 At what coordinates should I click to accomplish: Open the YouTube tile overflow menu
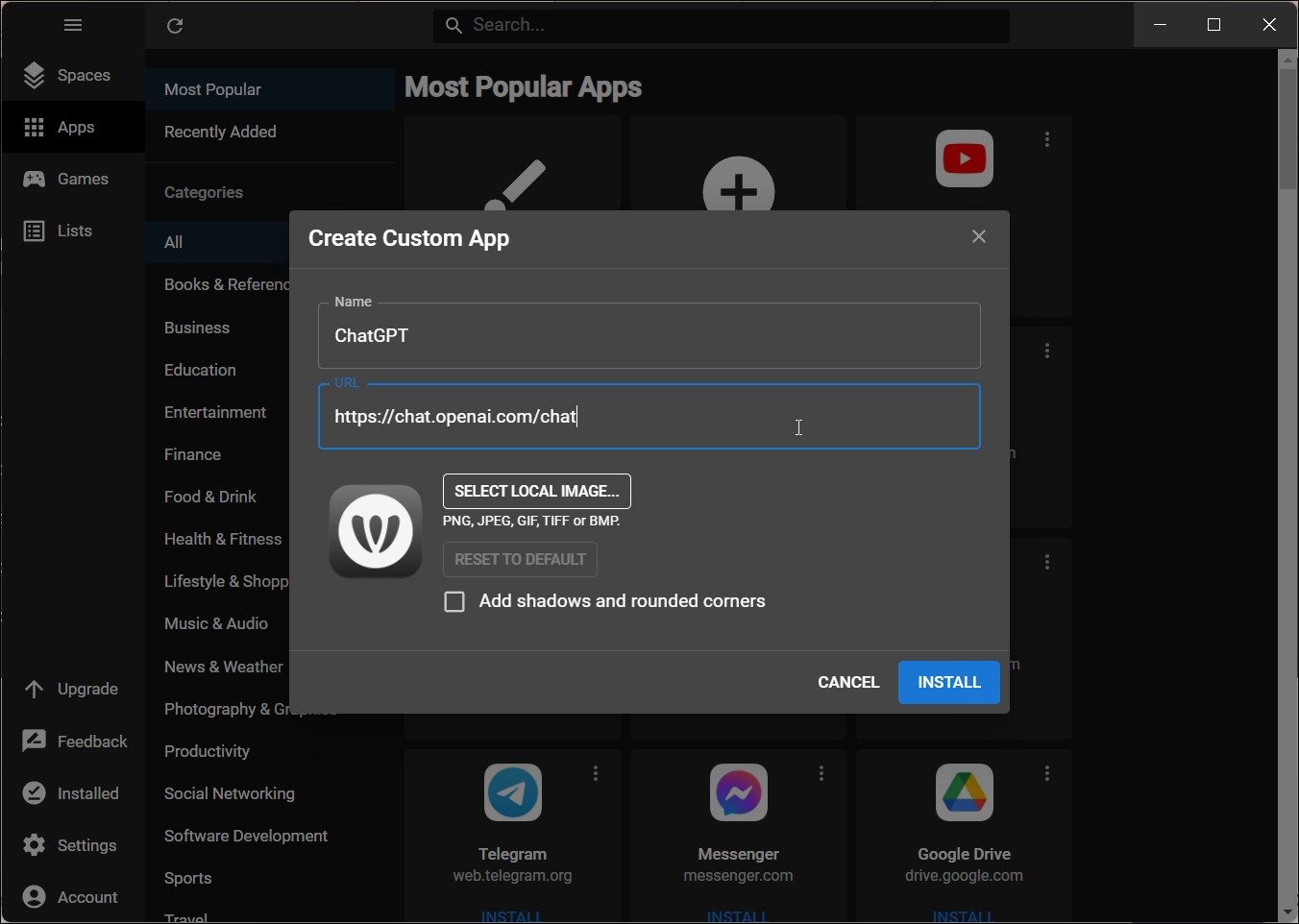coord(1046,139)
